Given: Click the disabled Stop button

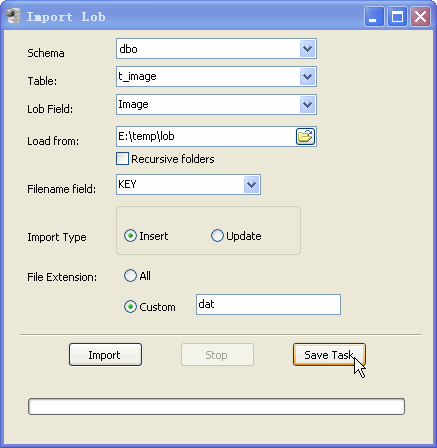Looking at the screenshot, I should click(x=217, y=355).
